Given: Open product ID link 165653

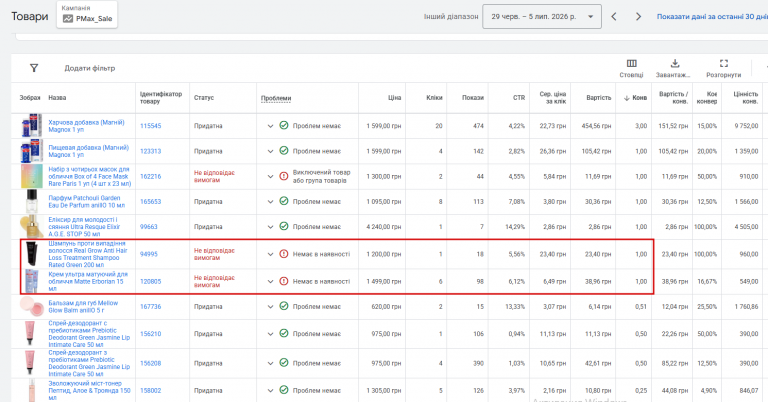Looking at the screenshot, I should pos(150,202).
